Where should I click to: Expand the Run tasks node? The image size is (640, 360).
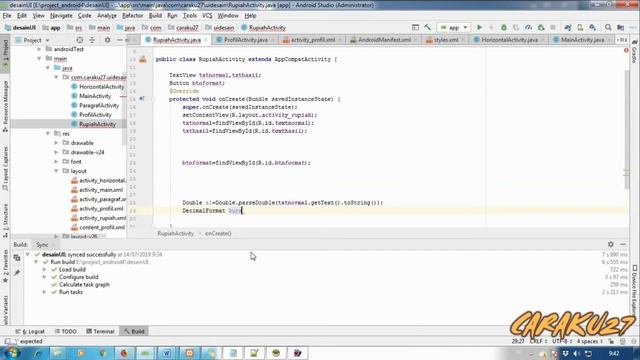click(x=44, y=292)
